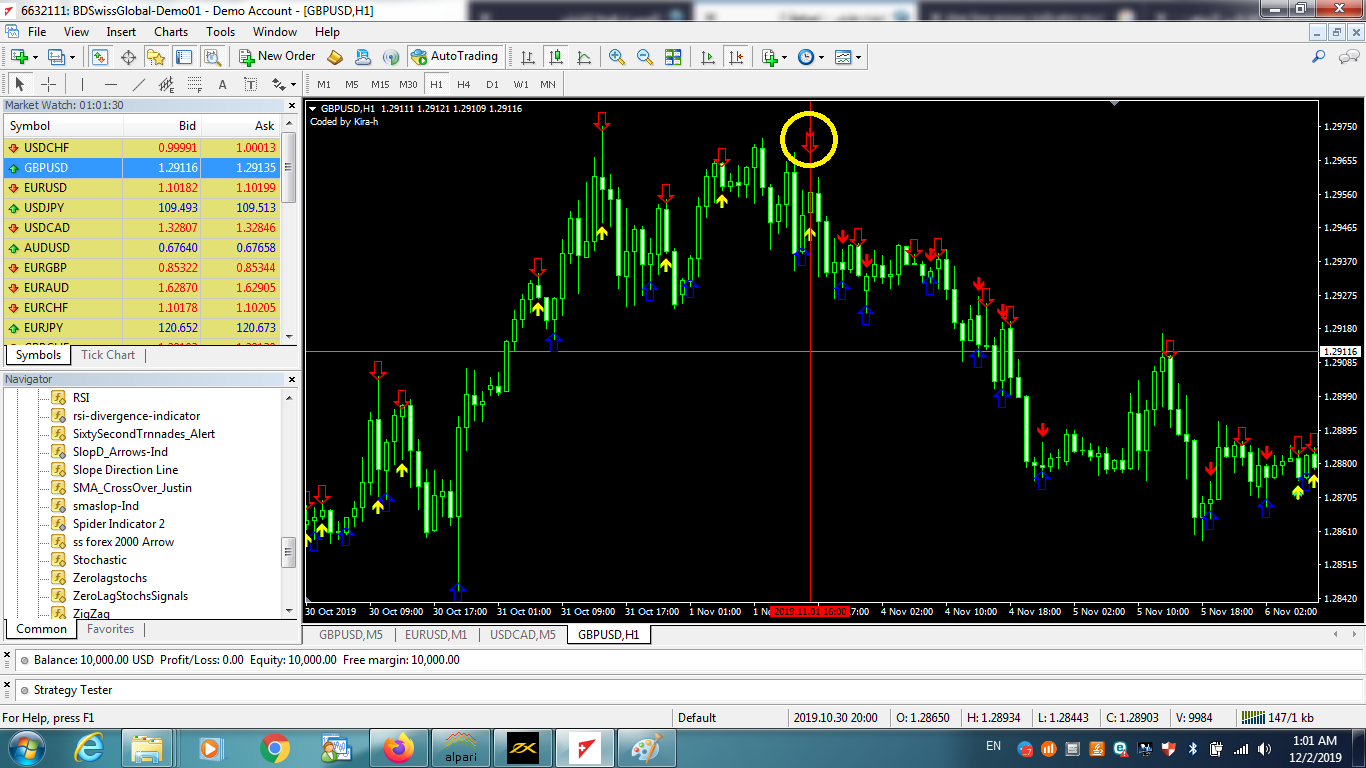Select the Spider Indicator 2 item
This screenshot has height=768, width=1366.
click(x=118, y=523)
